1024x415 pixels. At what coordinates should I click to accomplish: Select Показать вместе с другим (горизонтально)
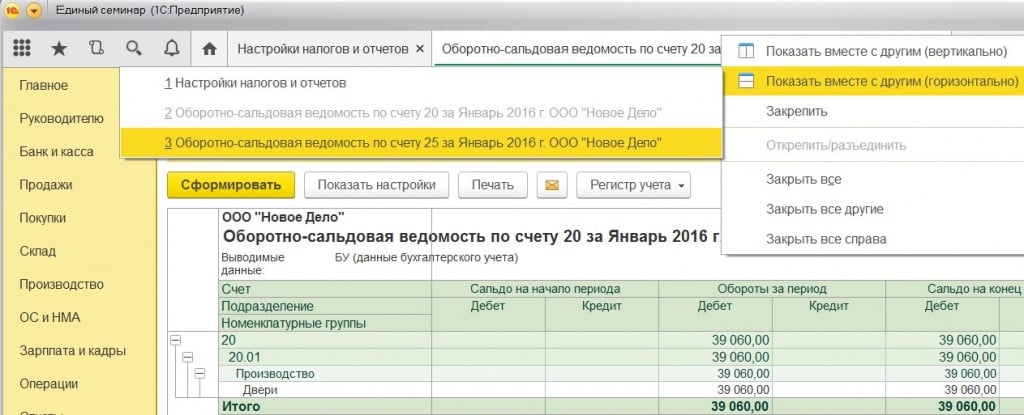pos(878,81)
